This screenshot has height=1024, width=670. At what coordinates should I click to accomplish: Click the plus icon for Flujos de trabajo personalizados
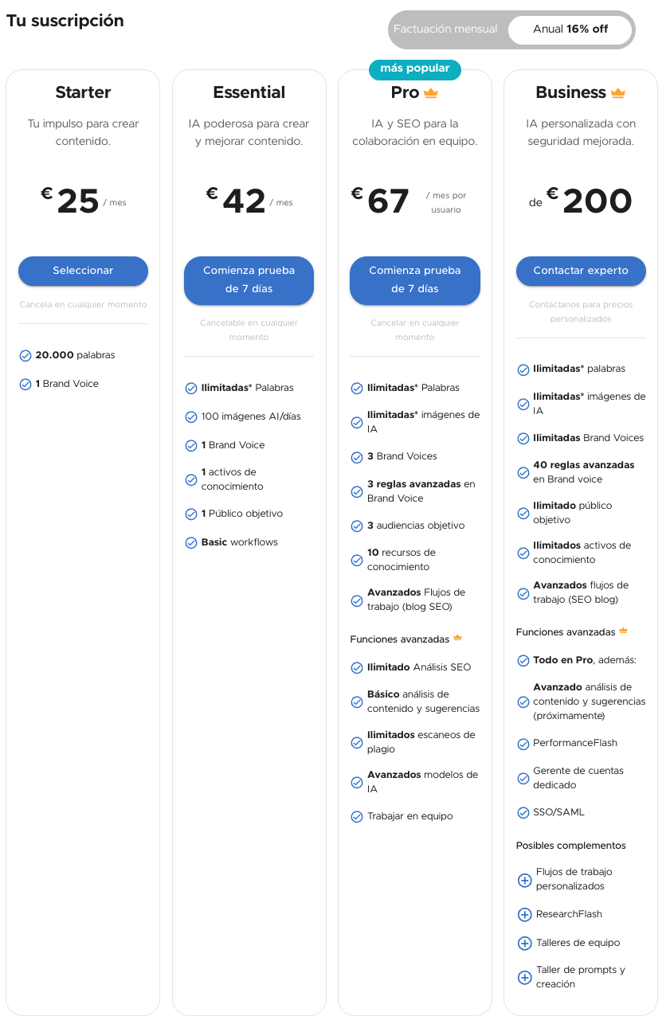pyautogui.click(x=524, y=880)
